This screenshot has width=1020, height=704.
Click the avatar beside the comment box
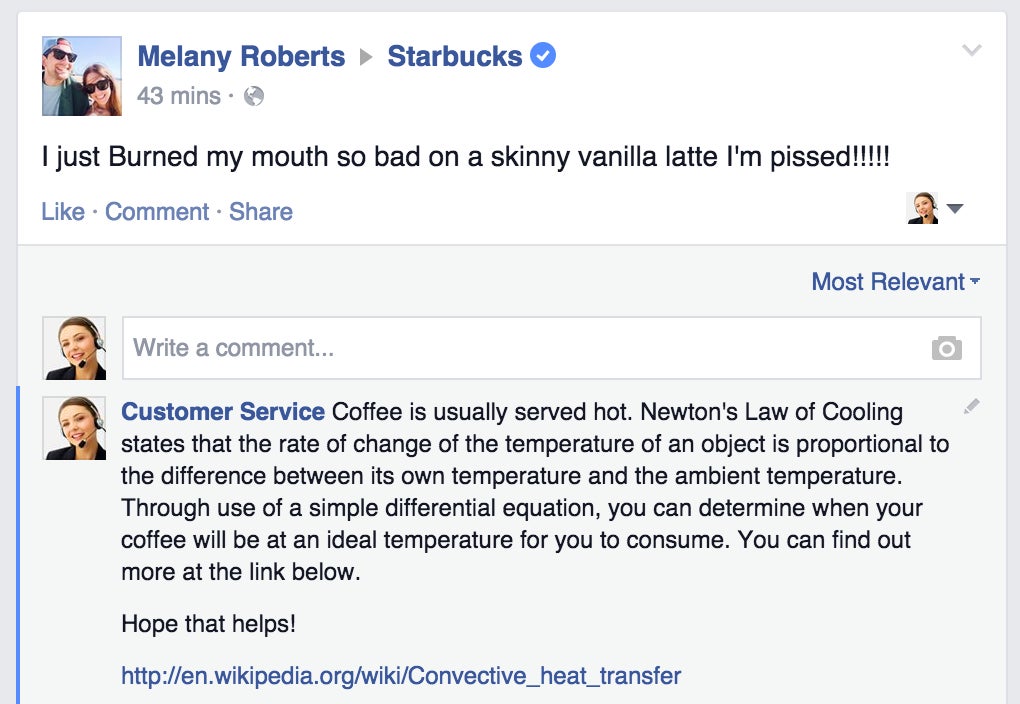[74, 348]
